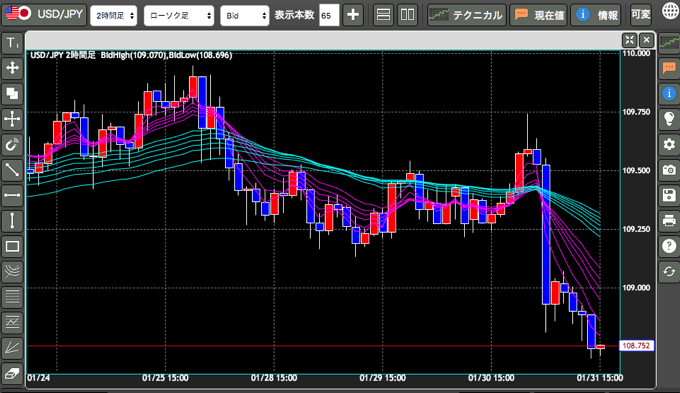Click the 可変 button
This screenshot has width=680, height=393.
click(641, 15)
